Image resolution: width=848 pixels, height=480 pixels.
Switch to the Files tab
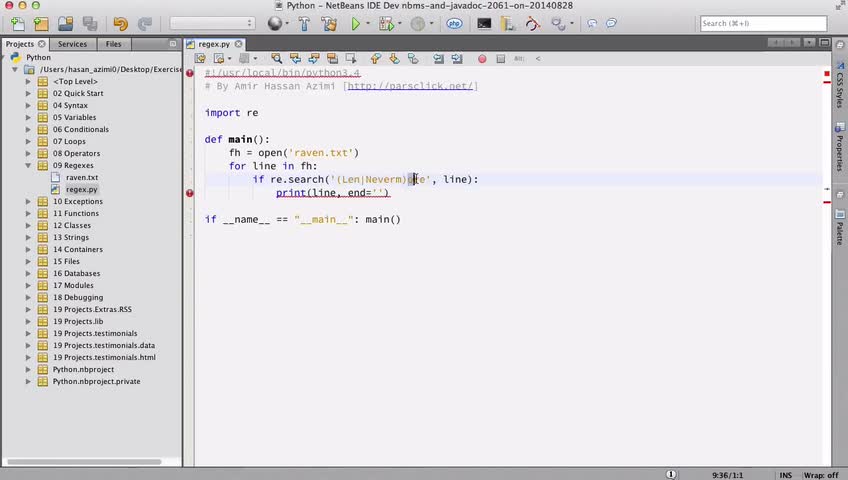(114, 44)
